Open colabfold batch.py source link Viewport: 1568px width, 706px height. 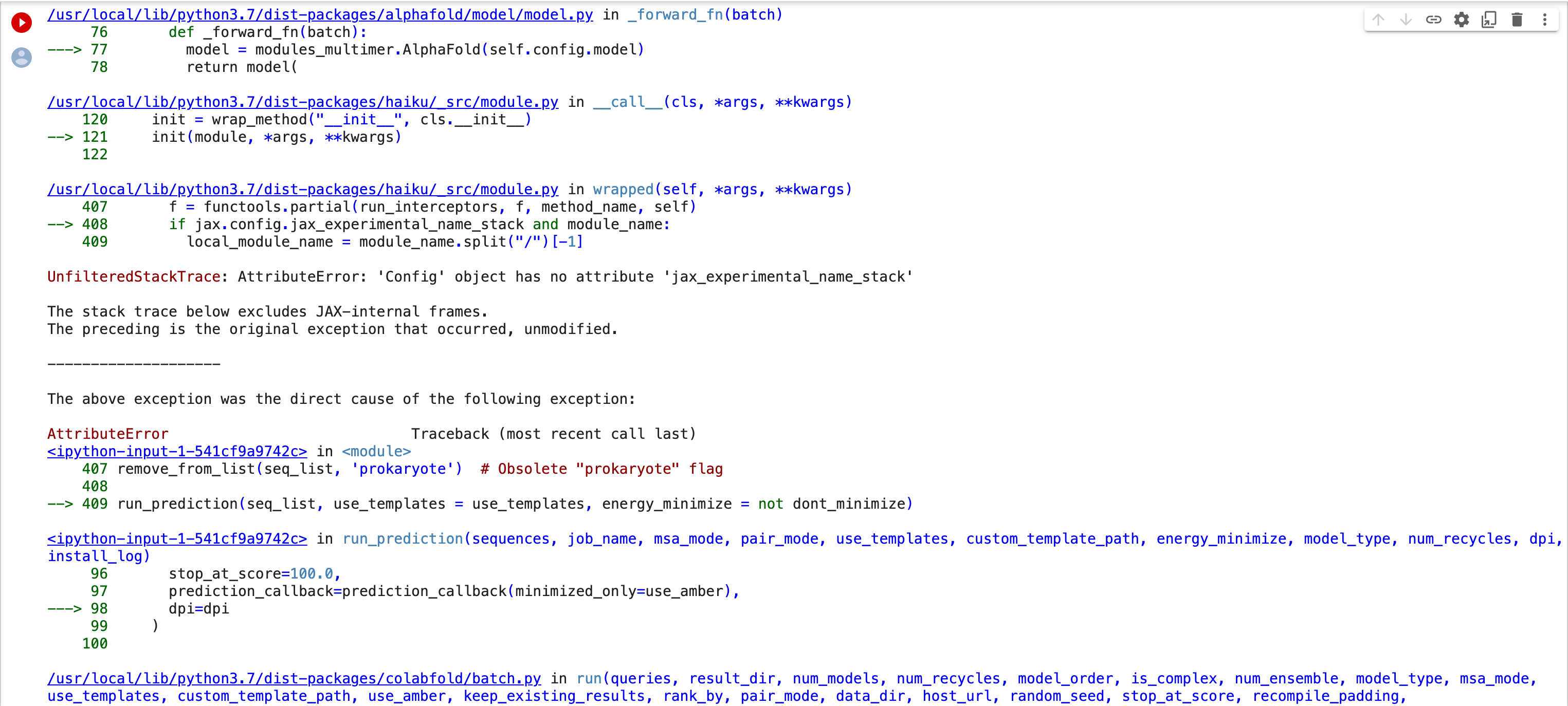point(294,679)
